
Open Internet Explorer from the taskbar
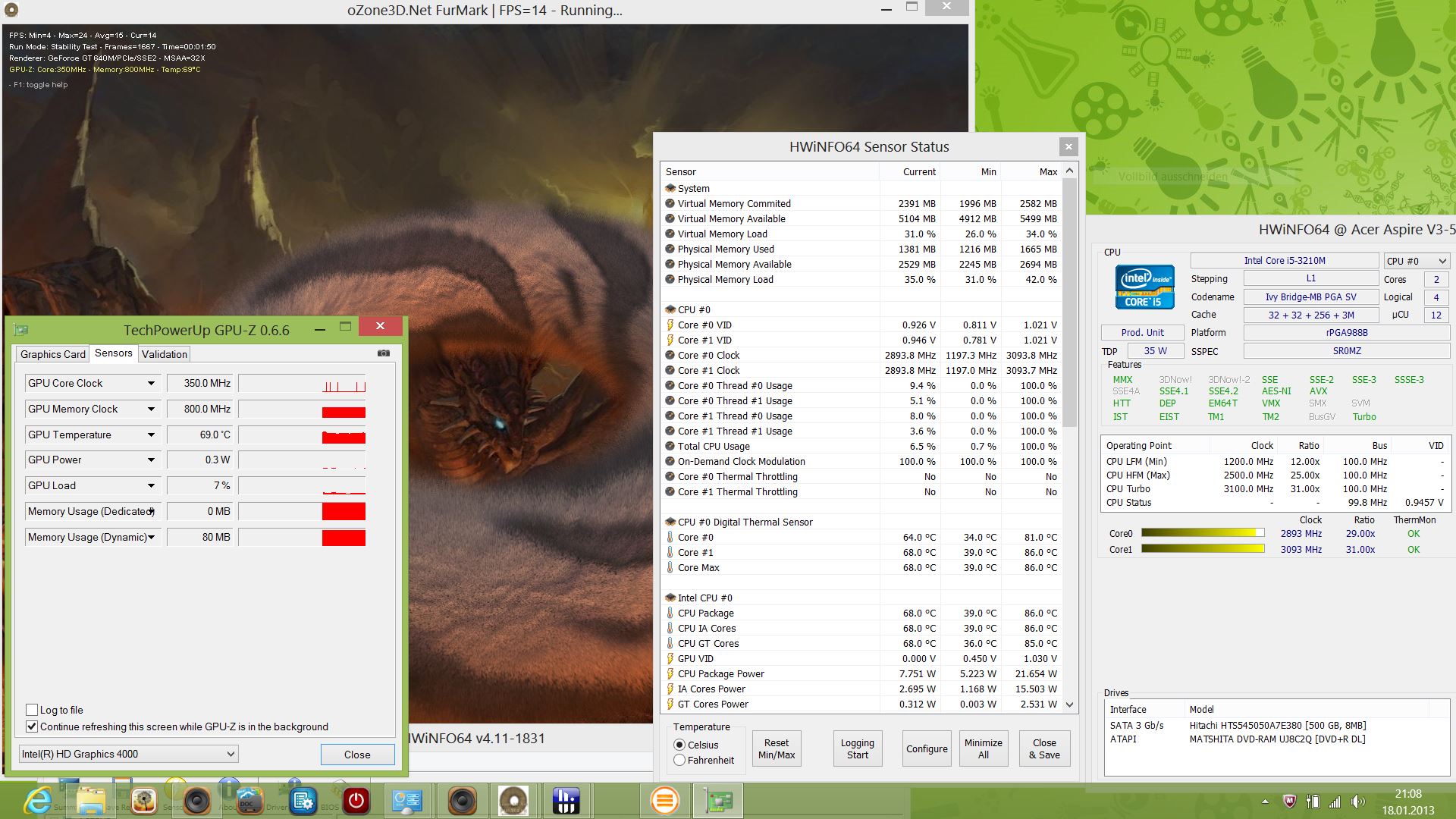click(38, 801)
